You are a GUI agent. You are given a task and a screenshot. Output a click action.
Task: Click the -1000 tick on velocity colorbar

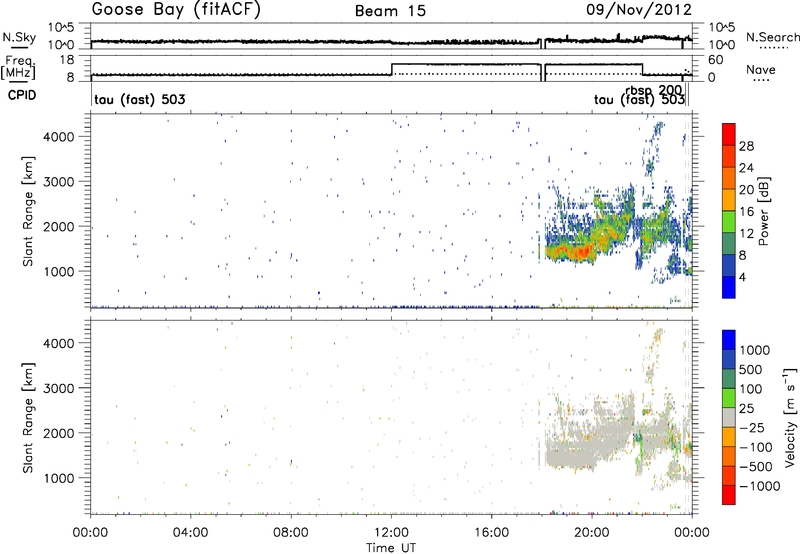pos(760,486)
